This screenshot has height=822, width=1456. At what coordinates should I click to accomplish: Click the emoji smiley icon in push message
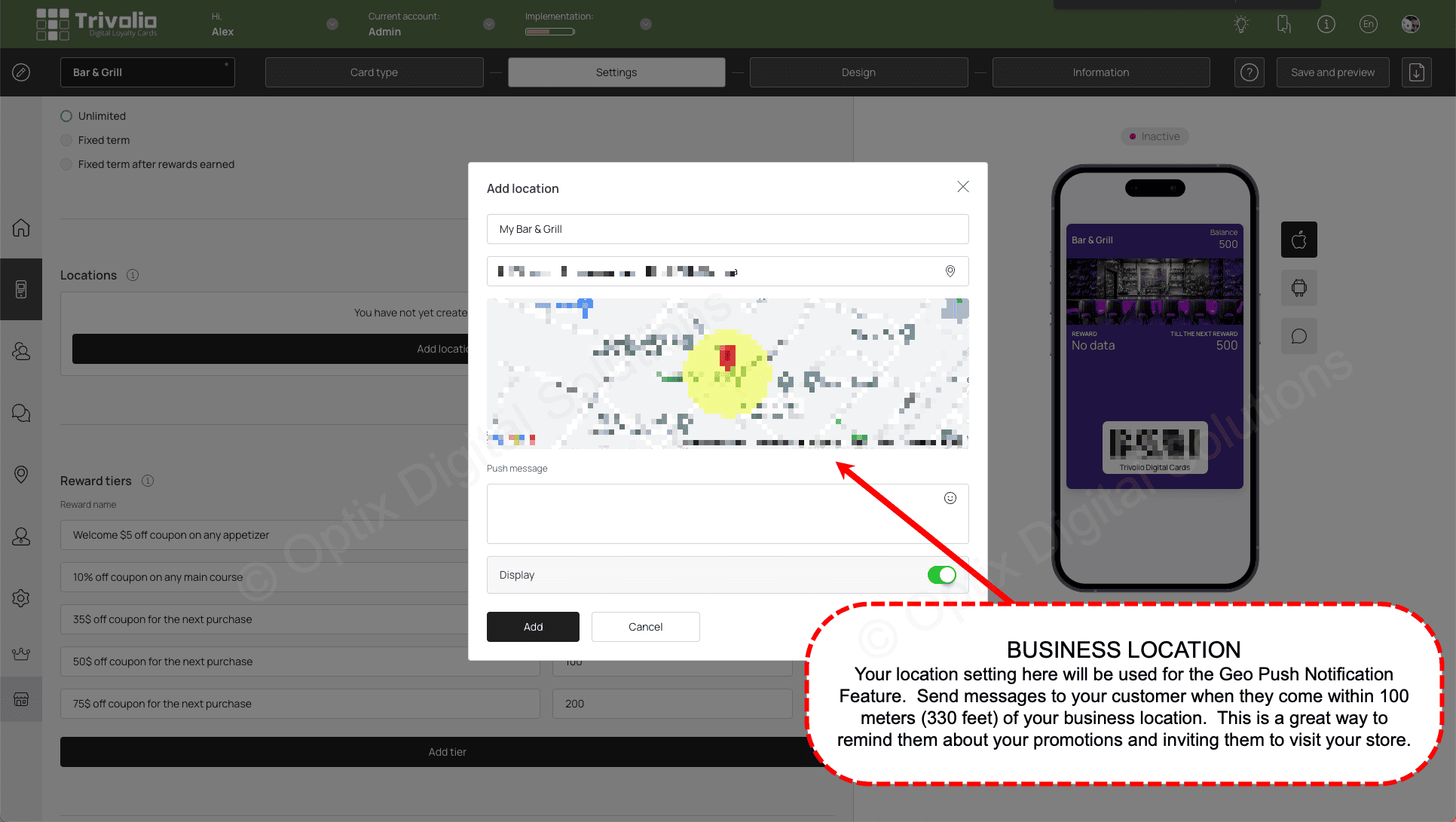pos(950,498)
